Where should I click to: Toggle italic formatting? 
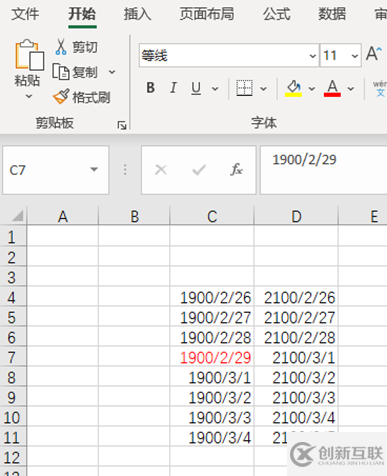pyautogui.click(x=173, y=88)
